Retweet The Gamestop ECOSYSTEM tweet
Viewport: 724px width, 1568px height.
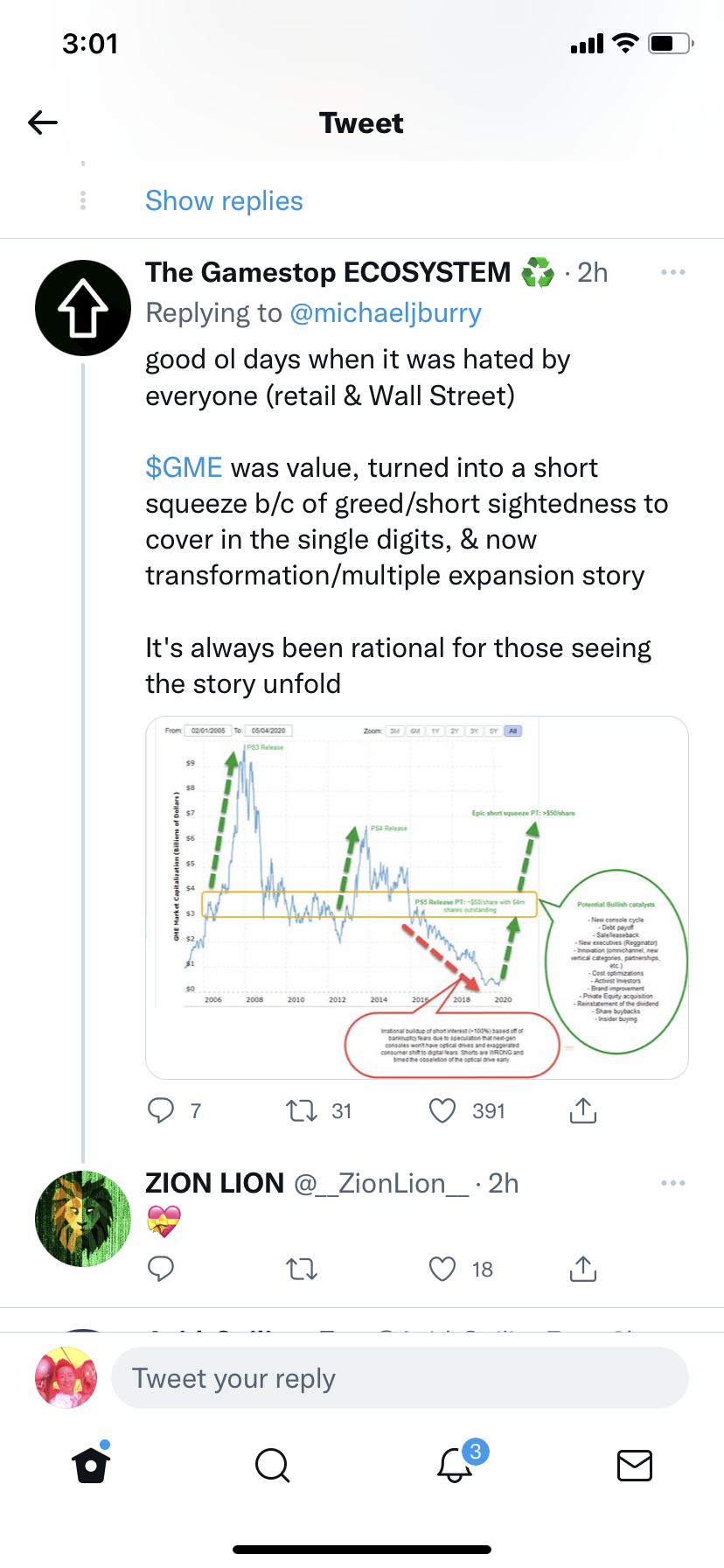click(302, 1111)
